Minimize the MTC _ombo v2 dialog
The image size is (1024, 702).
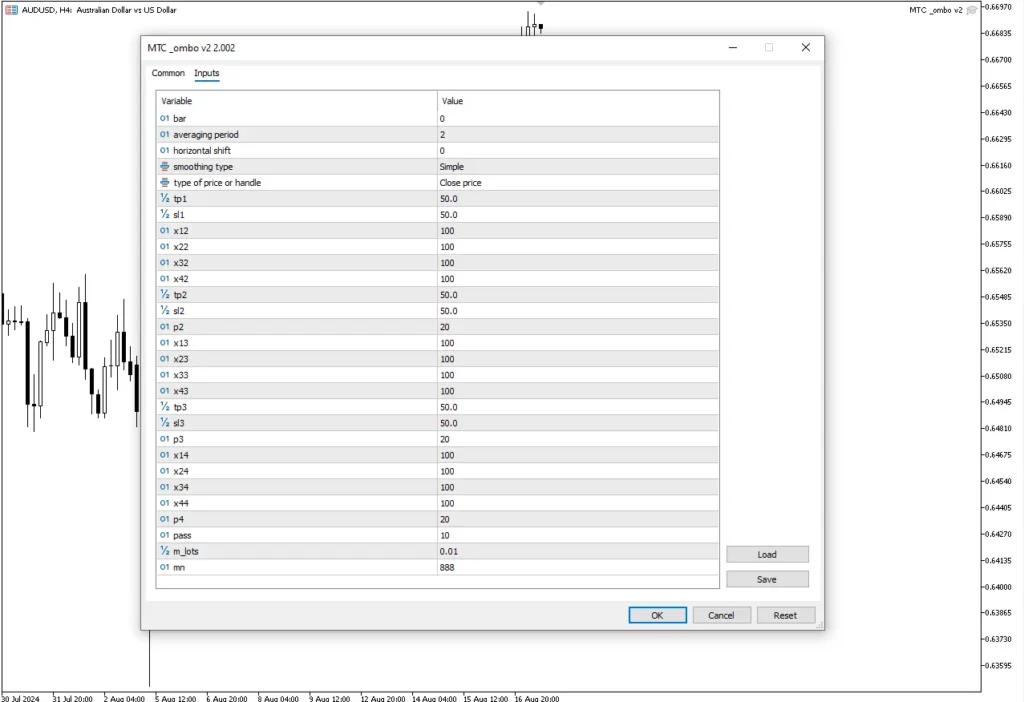[x=733, y=48]
